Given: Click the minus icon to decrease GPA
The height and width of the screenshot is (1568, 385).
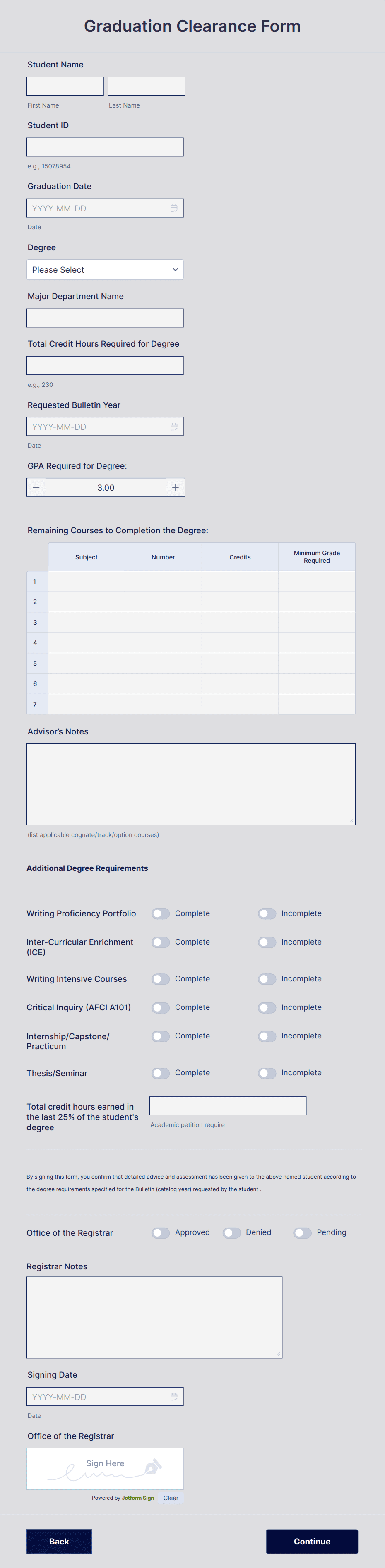Looking at the screenshot, I should pyautogui.click(x=36, y=487).
